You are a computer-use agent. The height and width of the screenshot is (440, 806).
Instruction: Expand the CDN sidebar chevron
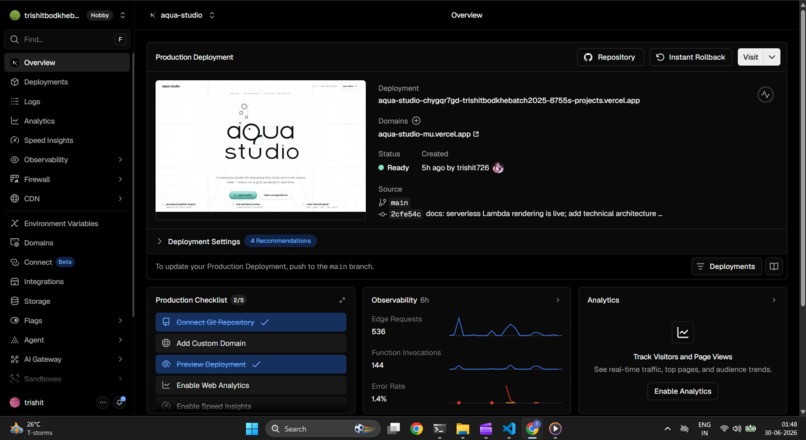click(120, 198)
